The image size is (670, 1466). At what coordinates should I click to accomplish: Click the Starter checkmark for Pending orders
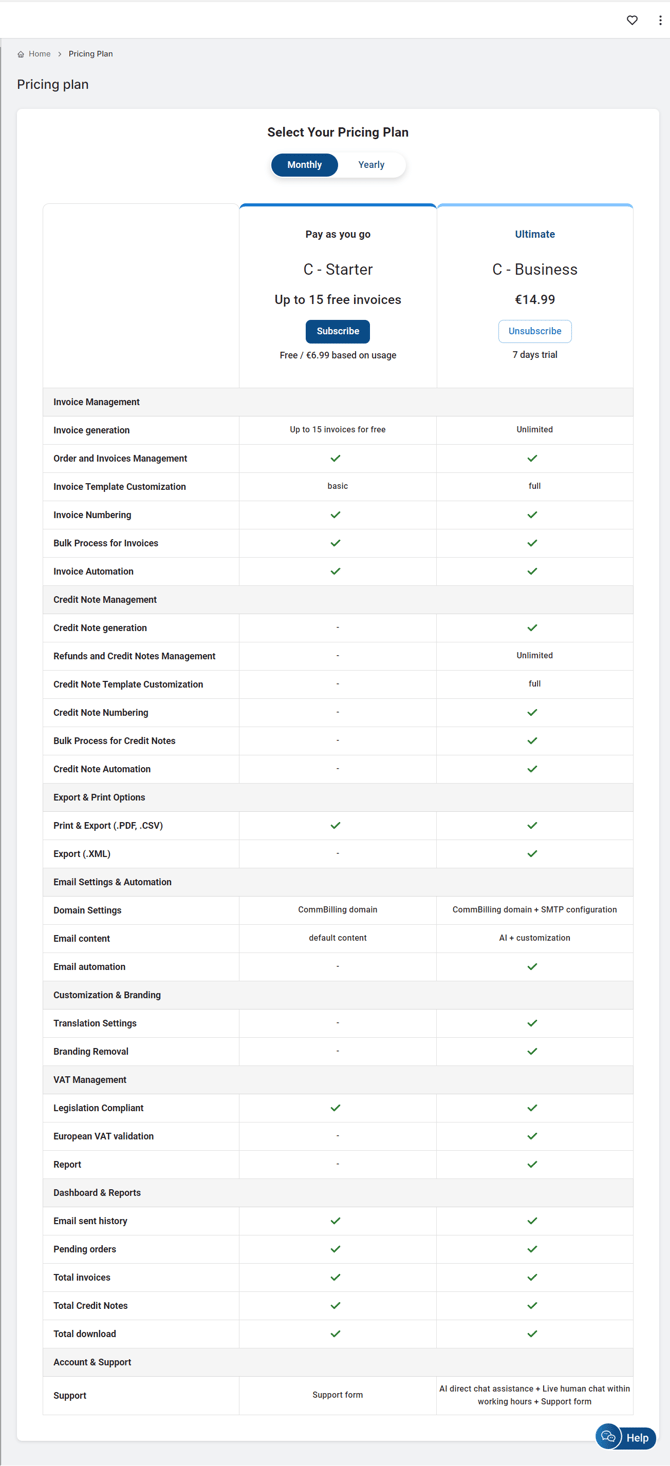click(336, 1249)
